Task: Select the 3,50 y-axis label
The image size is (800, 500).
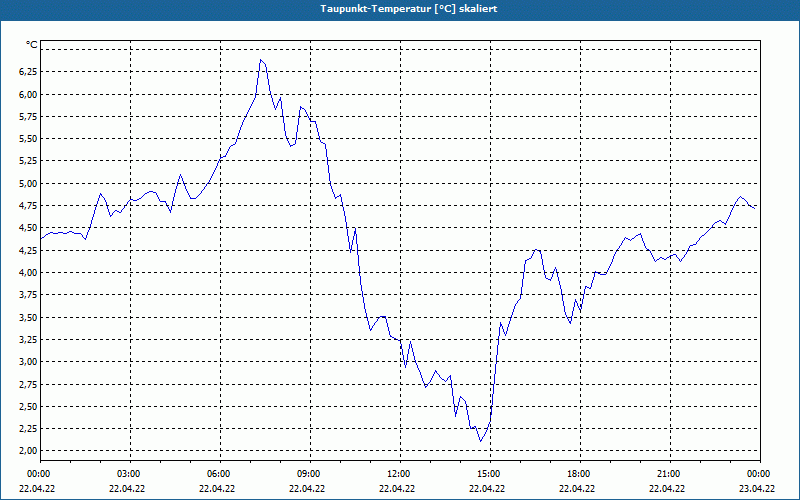Action: pos(28,317)
